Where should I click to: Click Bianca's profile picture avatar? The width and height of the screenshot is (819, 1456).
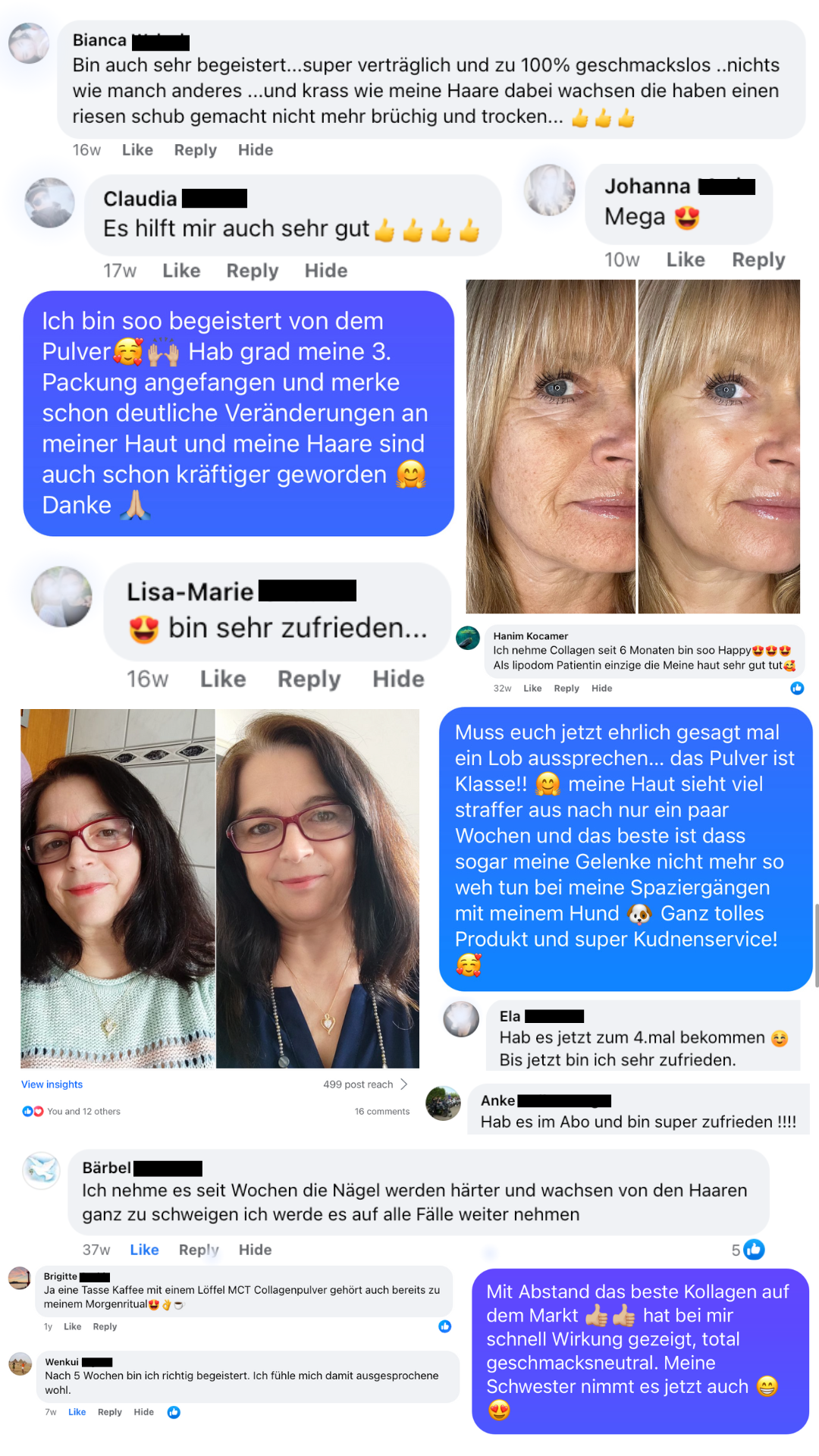[x=29, y=42]
